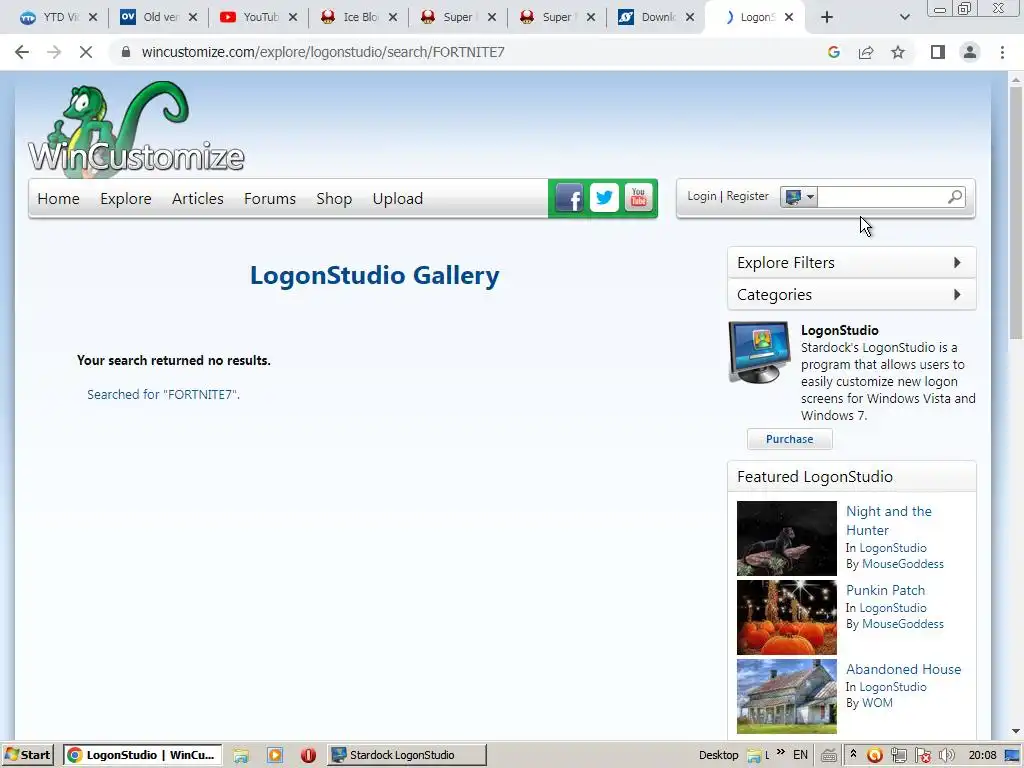Open the Twitter social icon

(x=604, y=197)
